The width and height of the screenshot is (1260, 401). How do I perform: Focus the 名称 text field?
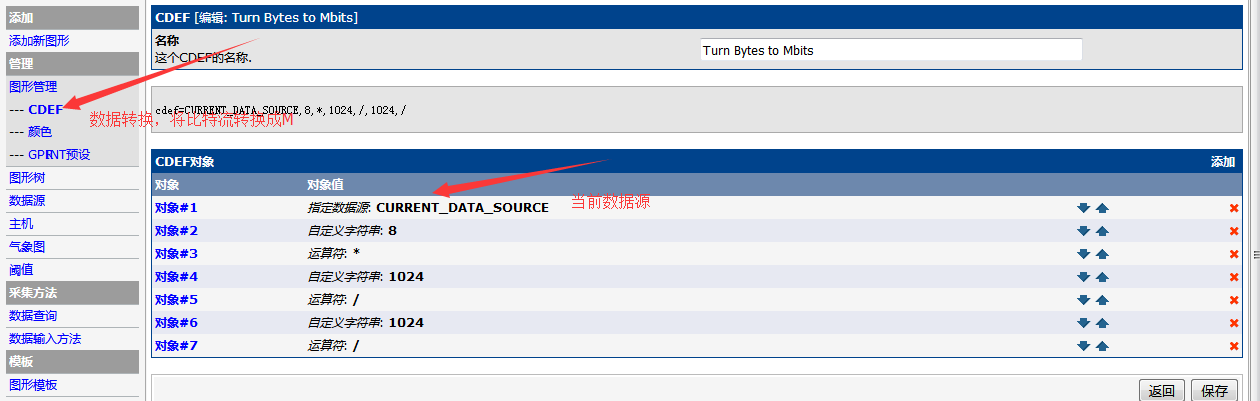pyautogui.click(x=891, y=50)
